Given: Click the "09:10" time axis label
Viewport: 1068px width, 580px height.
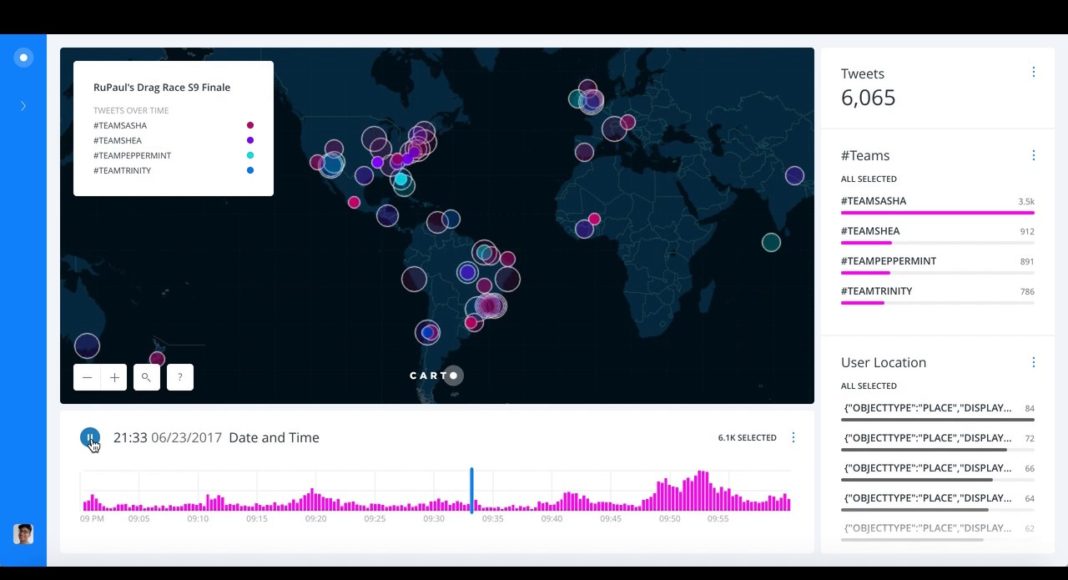Looking at the screenshot, I should click(198, 519).
